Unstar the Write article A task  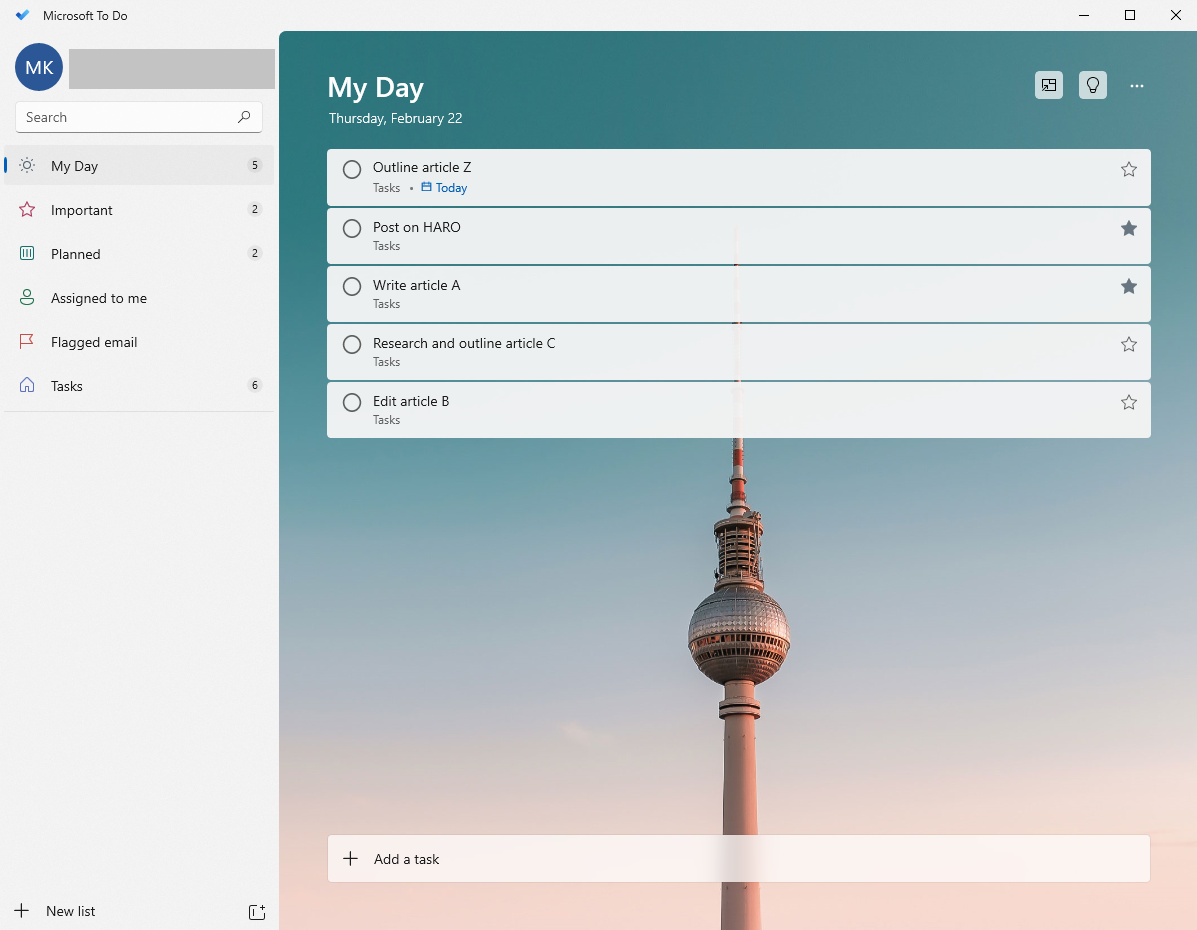pos(1129,287)
